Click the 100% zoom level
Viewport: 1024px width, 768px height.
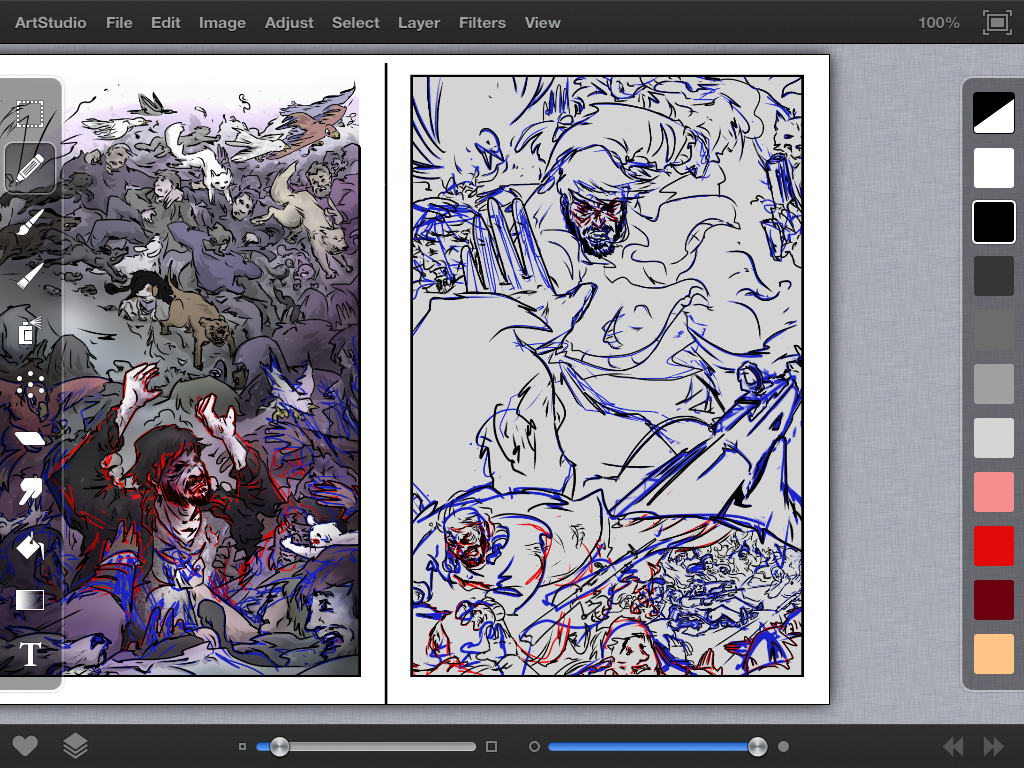938,23
